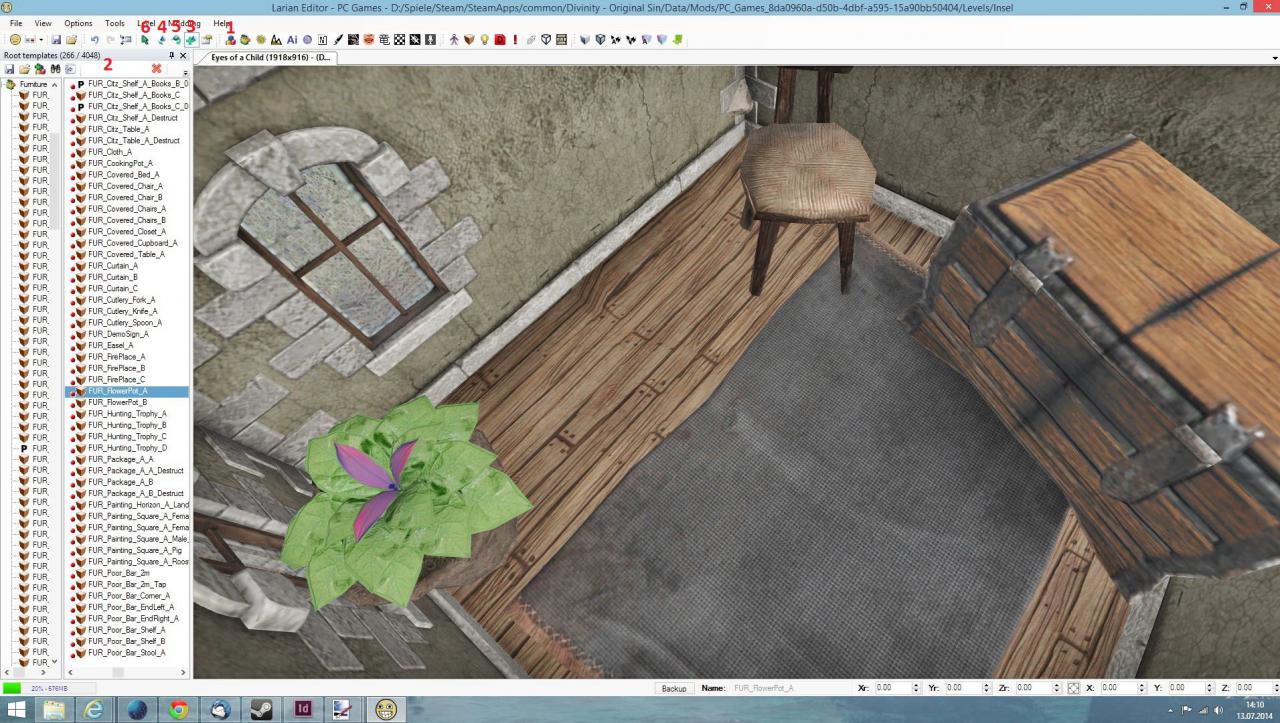Select FUR_DemoSign_A template

coord(118,334)
